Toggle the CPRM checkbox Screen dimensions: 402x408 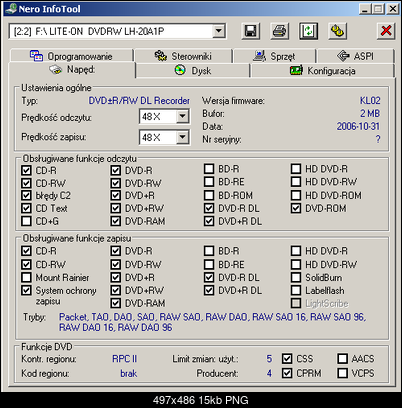[287, 373]
